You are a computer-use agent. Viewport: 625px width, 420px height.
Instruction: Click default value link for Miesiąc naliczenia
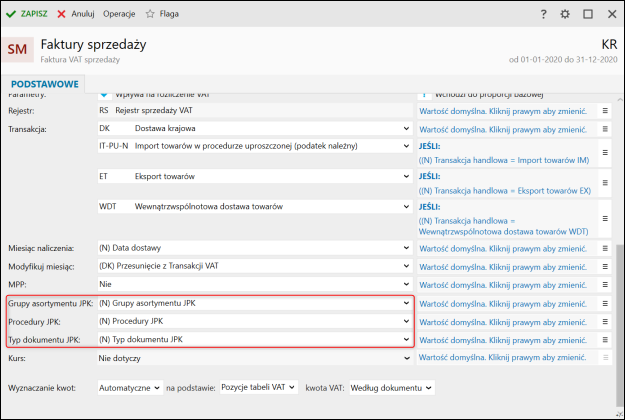502,249
